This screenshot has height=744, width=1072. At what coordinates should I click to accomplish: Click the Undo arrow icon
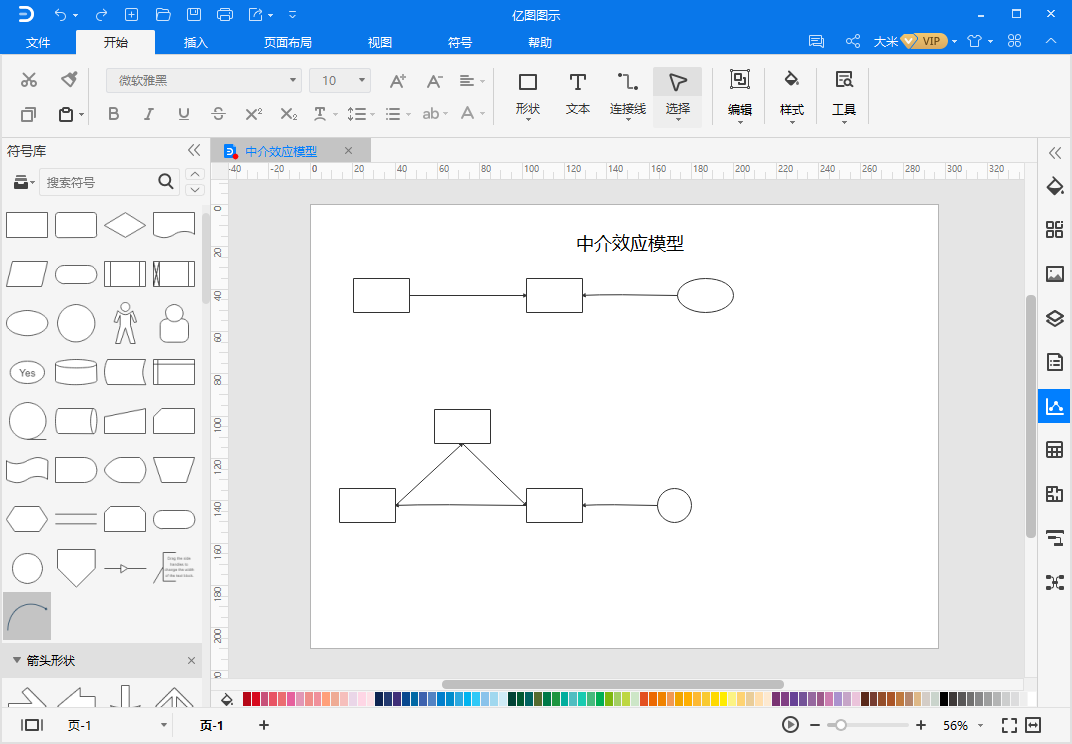[x=61, y=14]
